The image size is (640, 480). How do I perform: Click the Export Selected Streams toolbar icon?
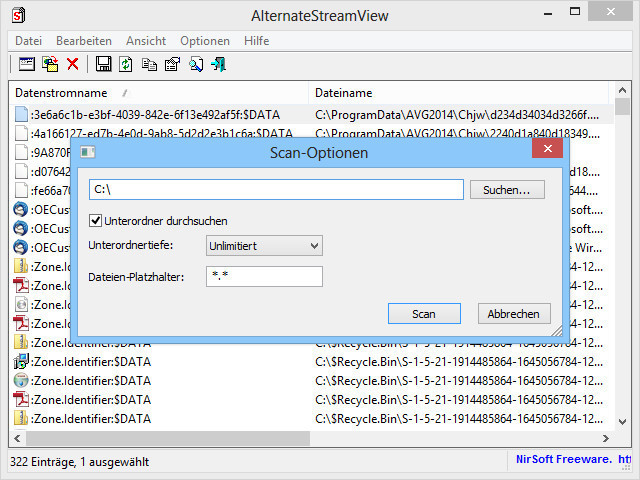click(x=50, y=64)
